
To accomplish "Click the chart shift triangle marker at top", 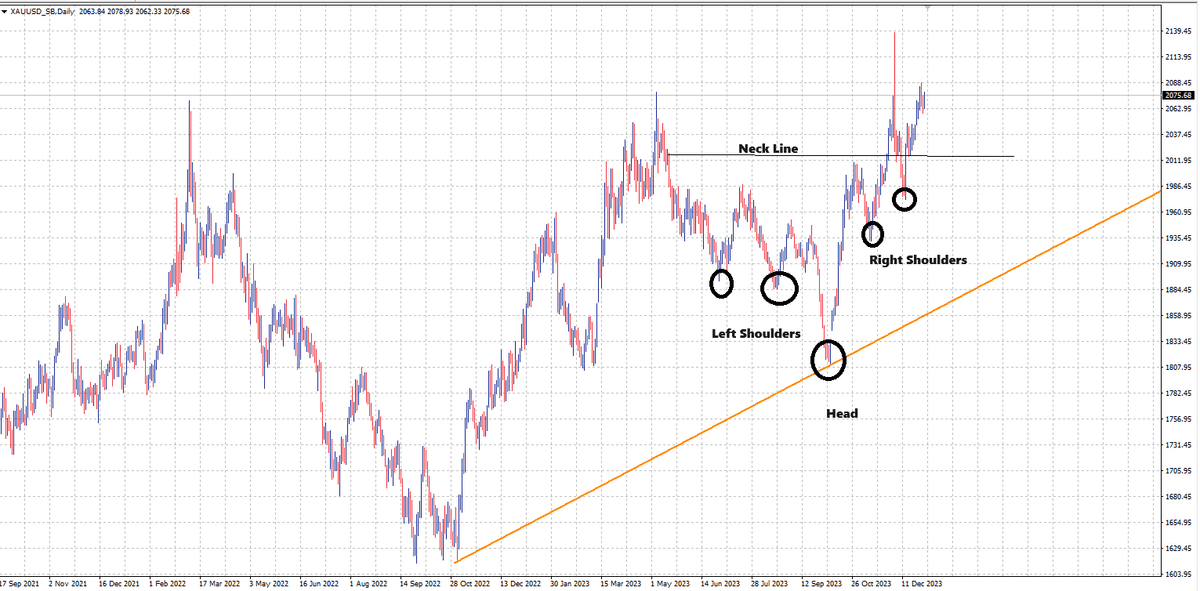I will coord(929,7).
